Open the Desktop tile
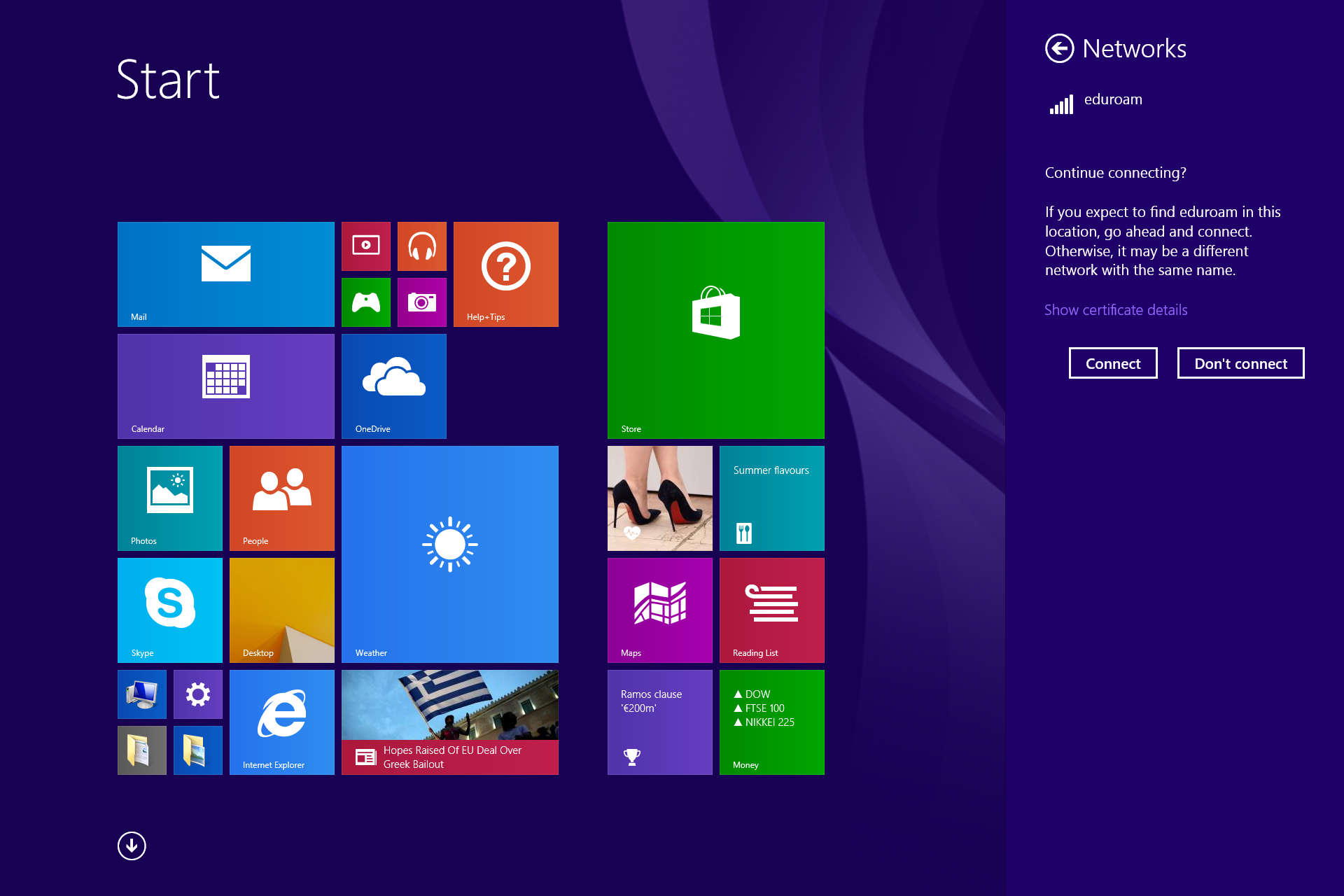1344x896 pixels. click(282, 610)
